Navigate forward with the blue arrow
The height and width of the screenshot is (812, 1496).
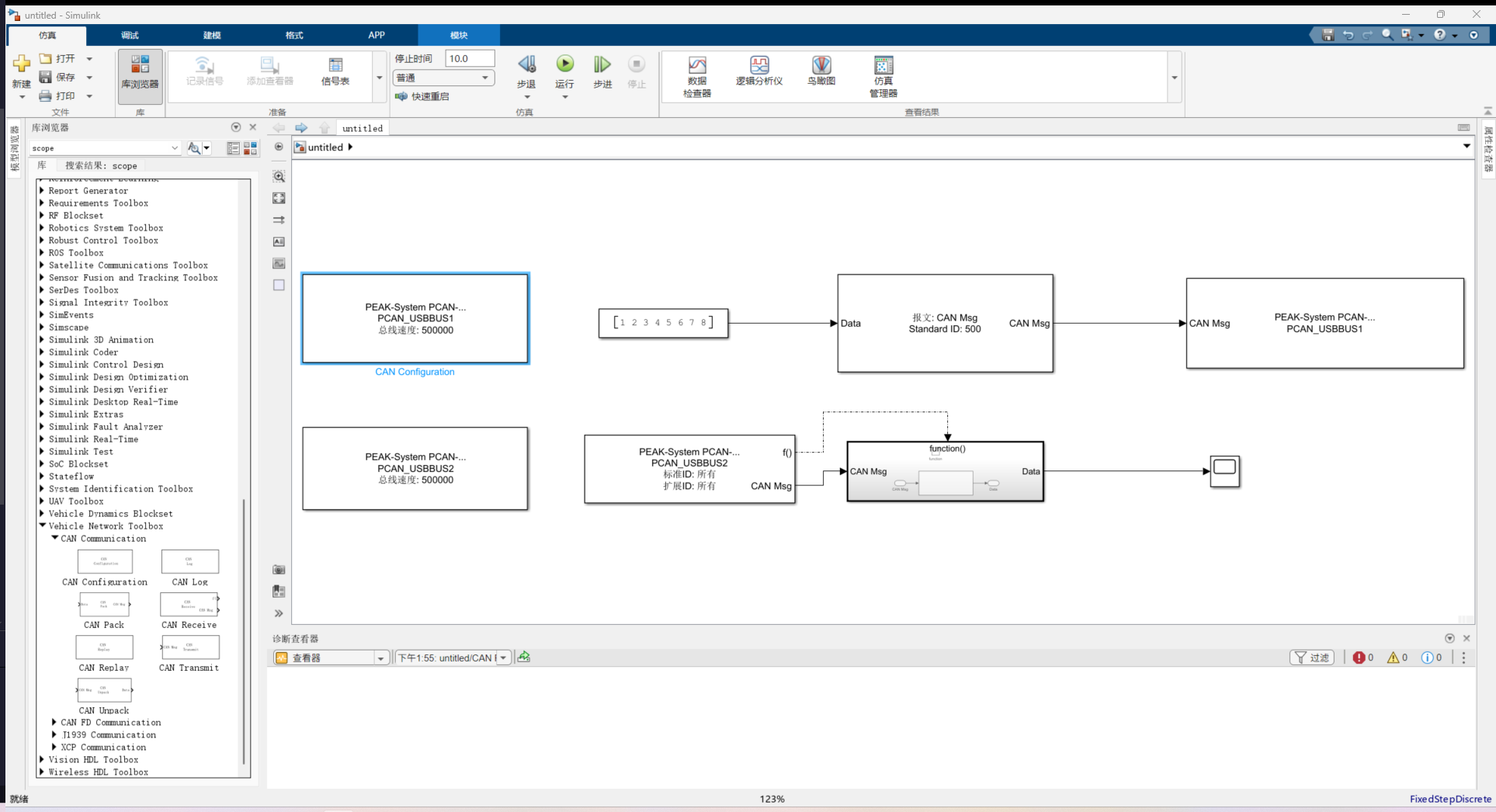click(x=301, y=128)
